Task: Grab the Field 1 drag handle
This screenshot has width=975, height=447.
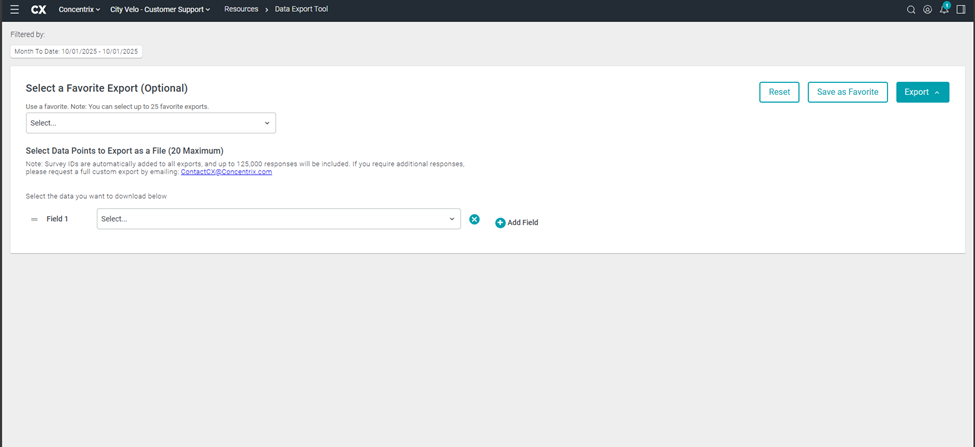Action: [34, 219]
